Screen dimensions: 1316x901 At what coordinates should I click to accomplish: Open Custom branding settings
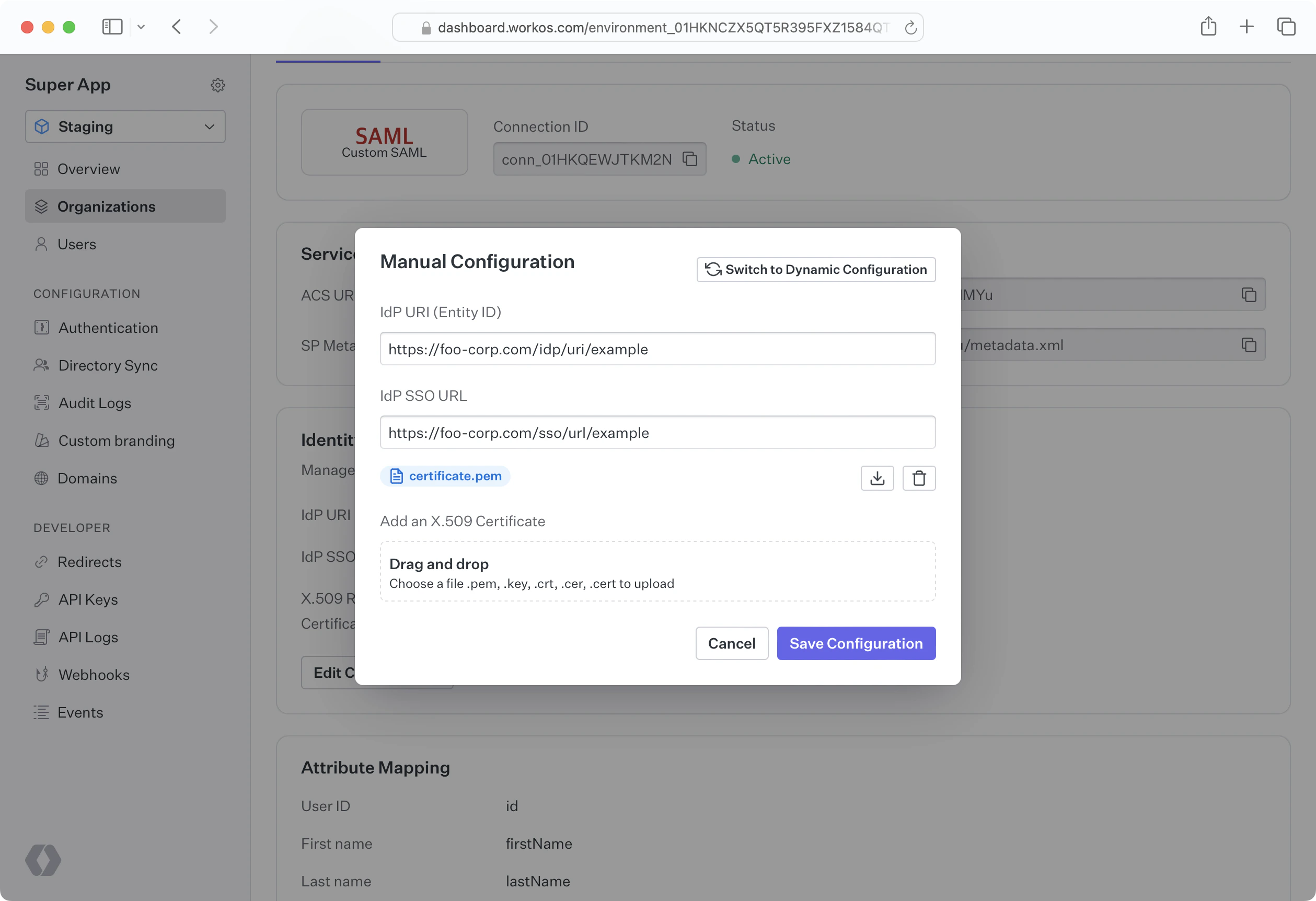[x=125, y=441]
